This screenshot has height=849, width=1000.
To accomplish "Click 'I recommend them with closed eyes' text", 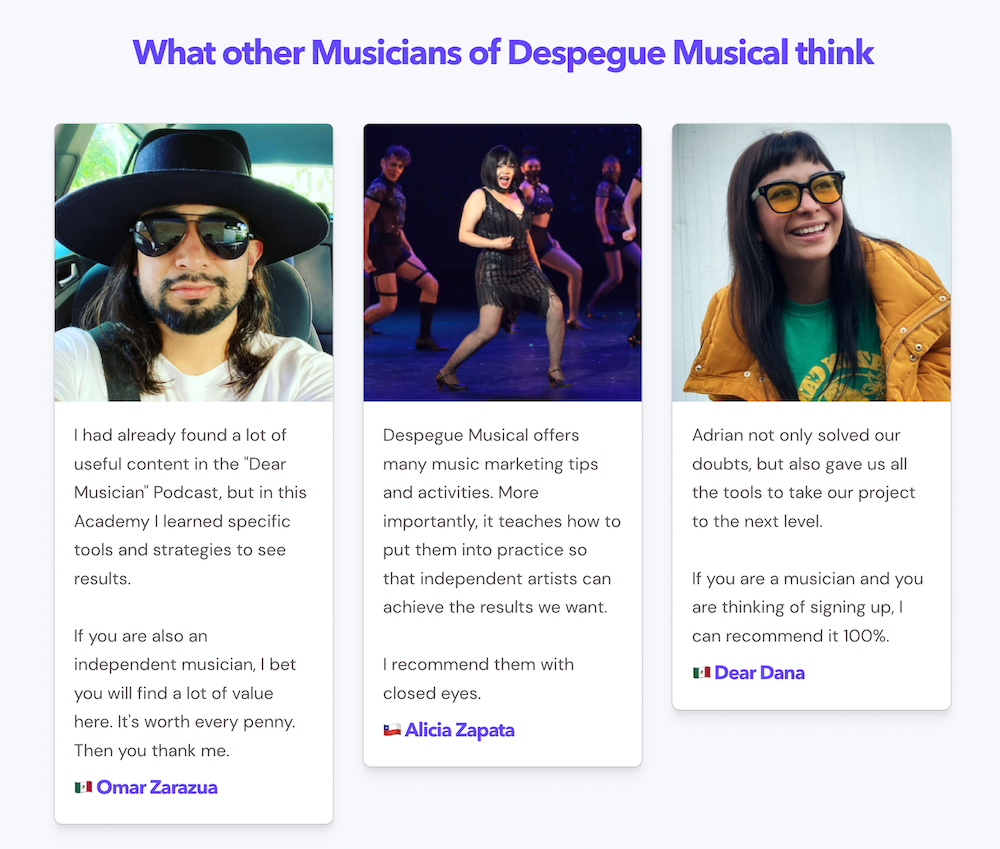I will (x=478, y=679).
